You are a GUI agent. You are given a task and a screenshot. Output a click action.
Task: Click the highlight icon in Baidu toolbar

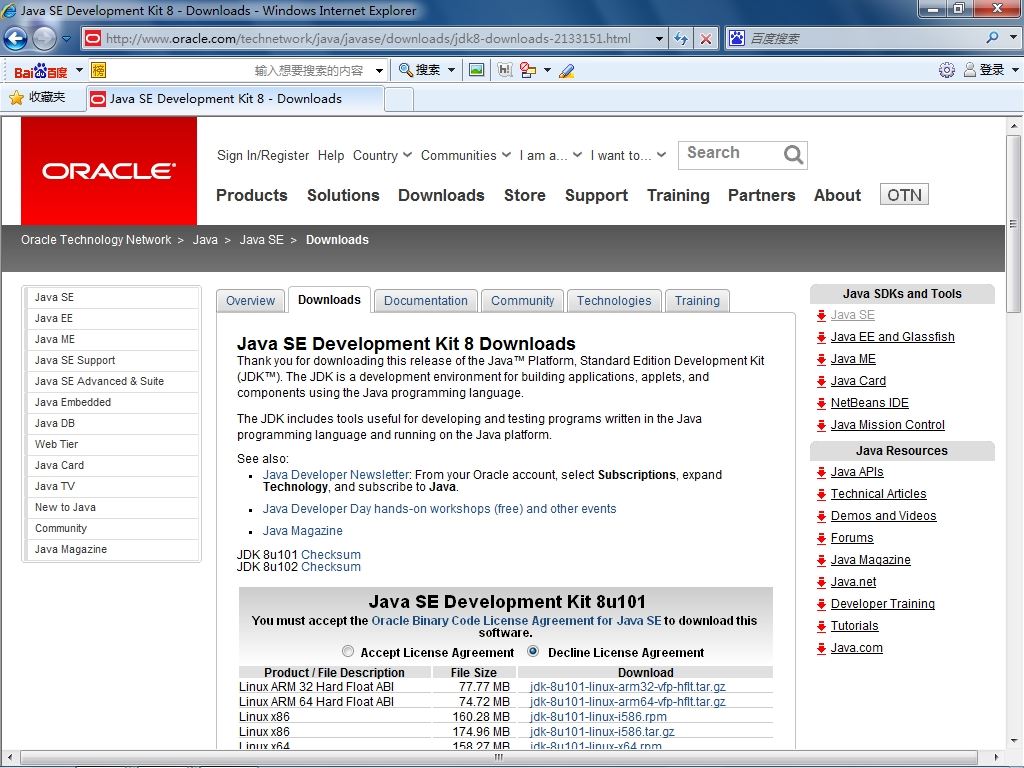click(x=505, y=70)
